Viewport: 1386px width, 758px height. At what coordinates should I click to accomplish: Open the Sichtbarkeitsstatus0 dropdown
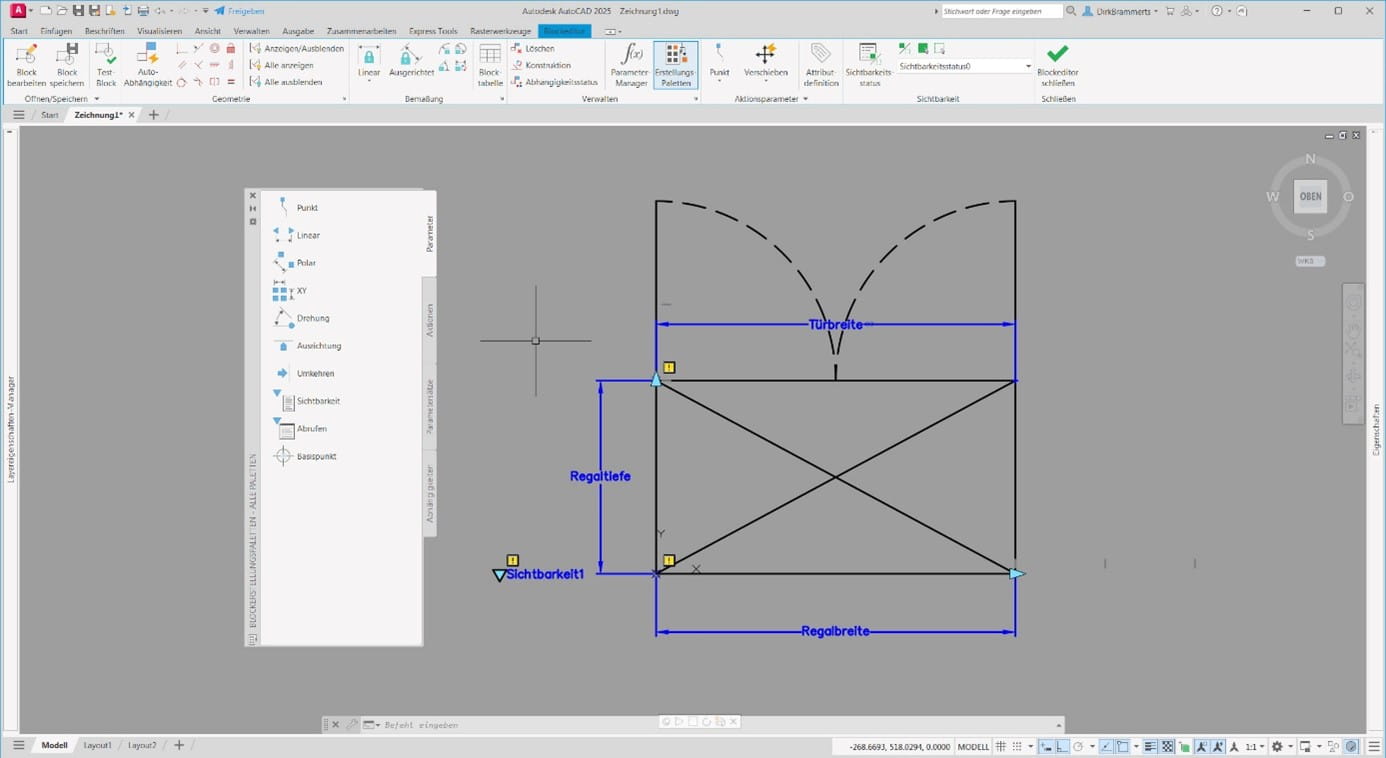click(1027, 65)
